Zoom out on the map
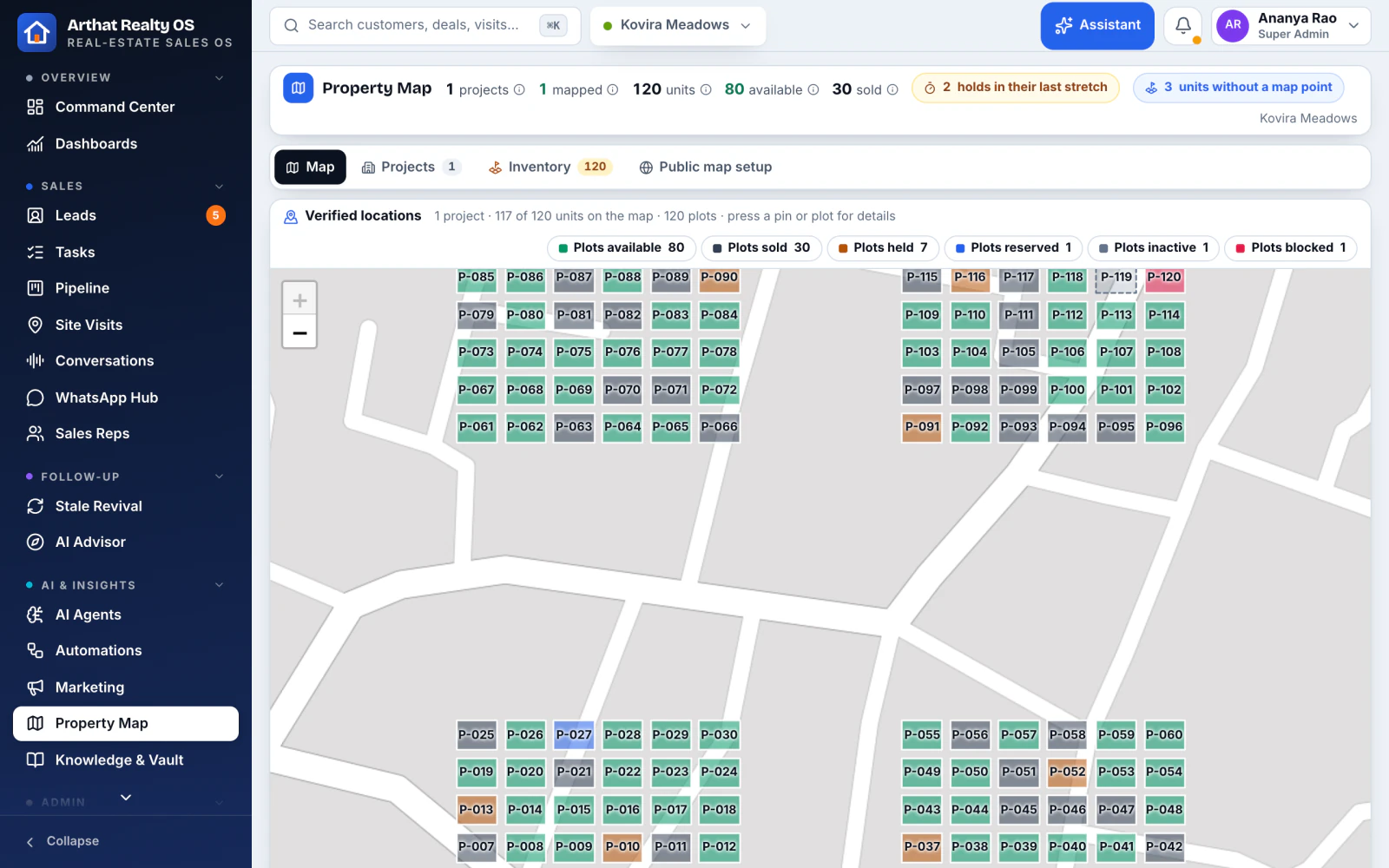 click(300, 332)
